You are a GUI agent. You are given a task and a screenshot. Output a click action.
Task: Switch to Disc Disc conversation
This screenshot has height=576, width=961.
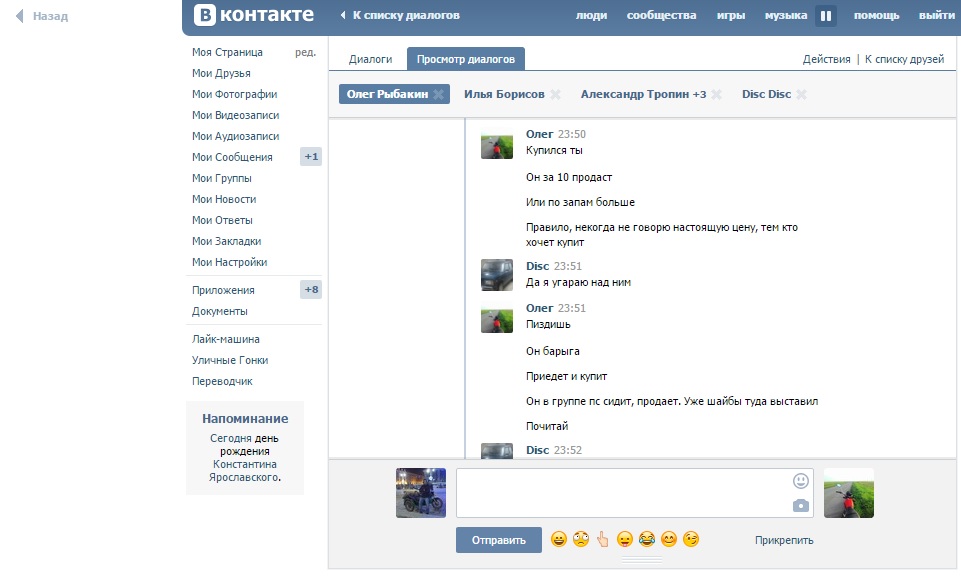point(766,94)
